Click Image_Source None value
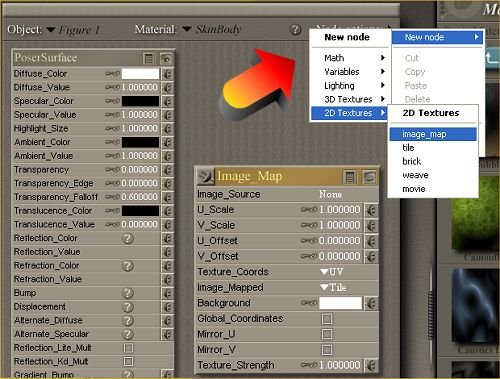500x379 pixels. pyautogui.click(x=330, y=194)
